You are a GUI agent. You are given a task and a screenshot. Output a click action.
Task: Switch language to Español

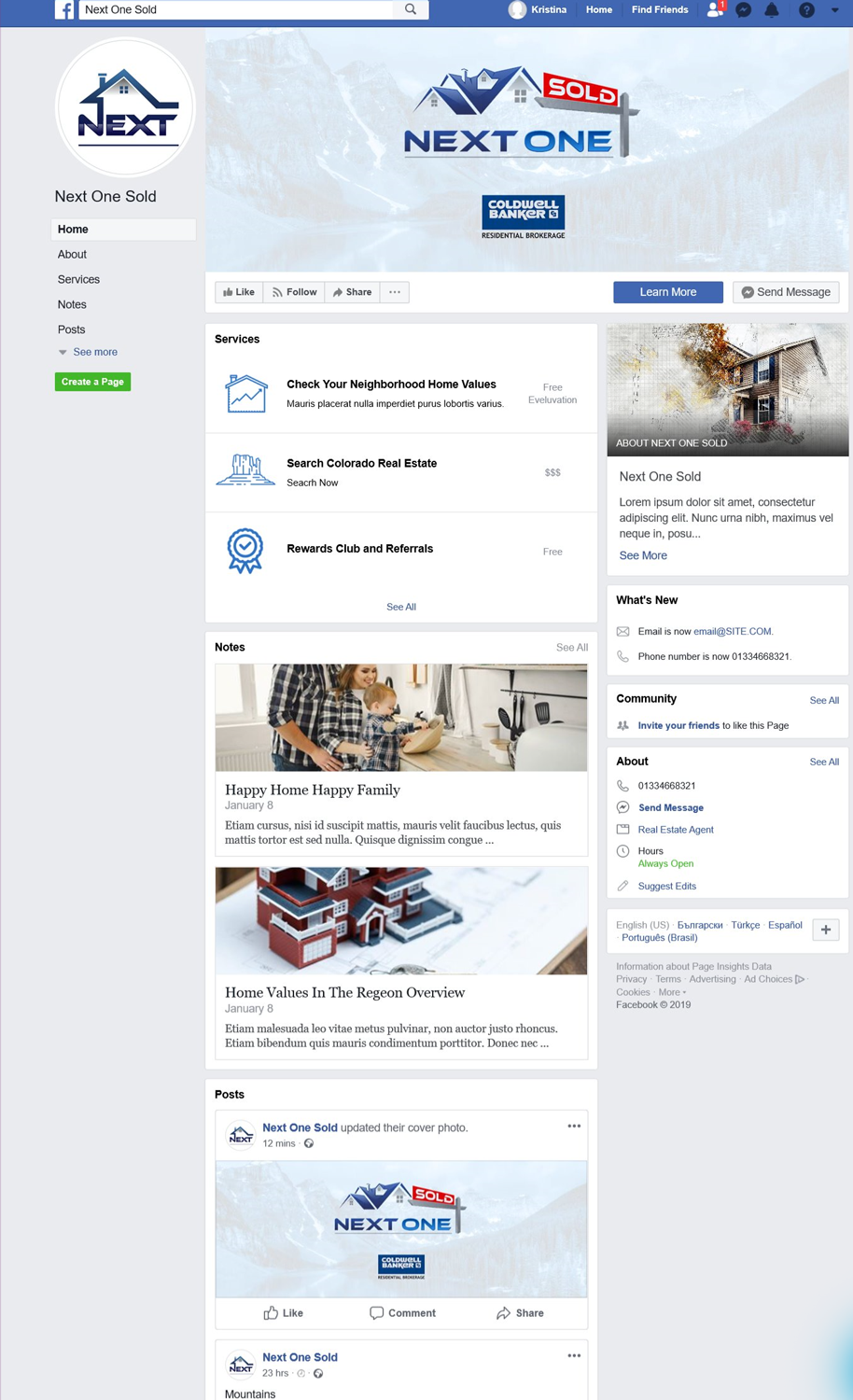click(x=785, y=926)
